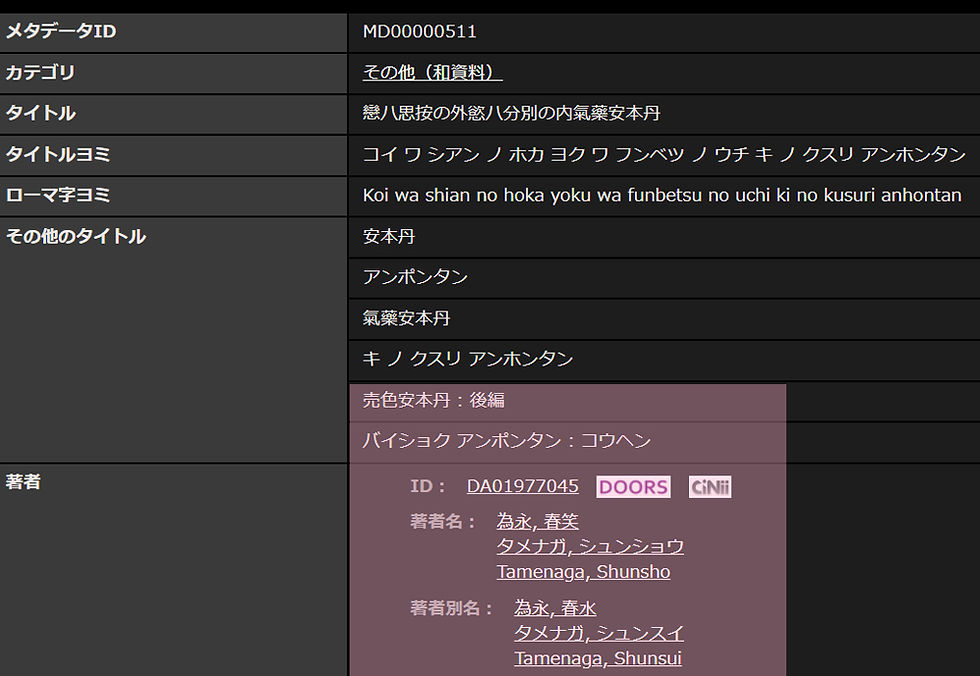
Task: Select other title 氣藥安本丹
Action: click(x=406, y=318)
